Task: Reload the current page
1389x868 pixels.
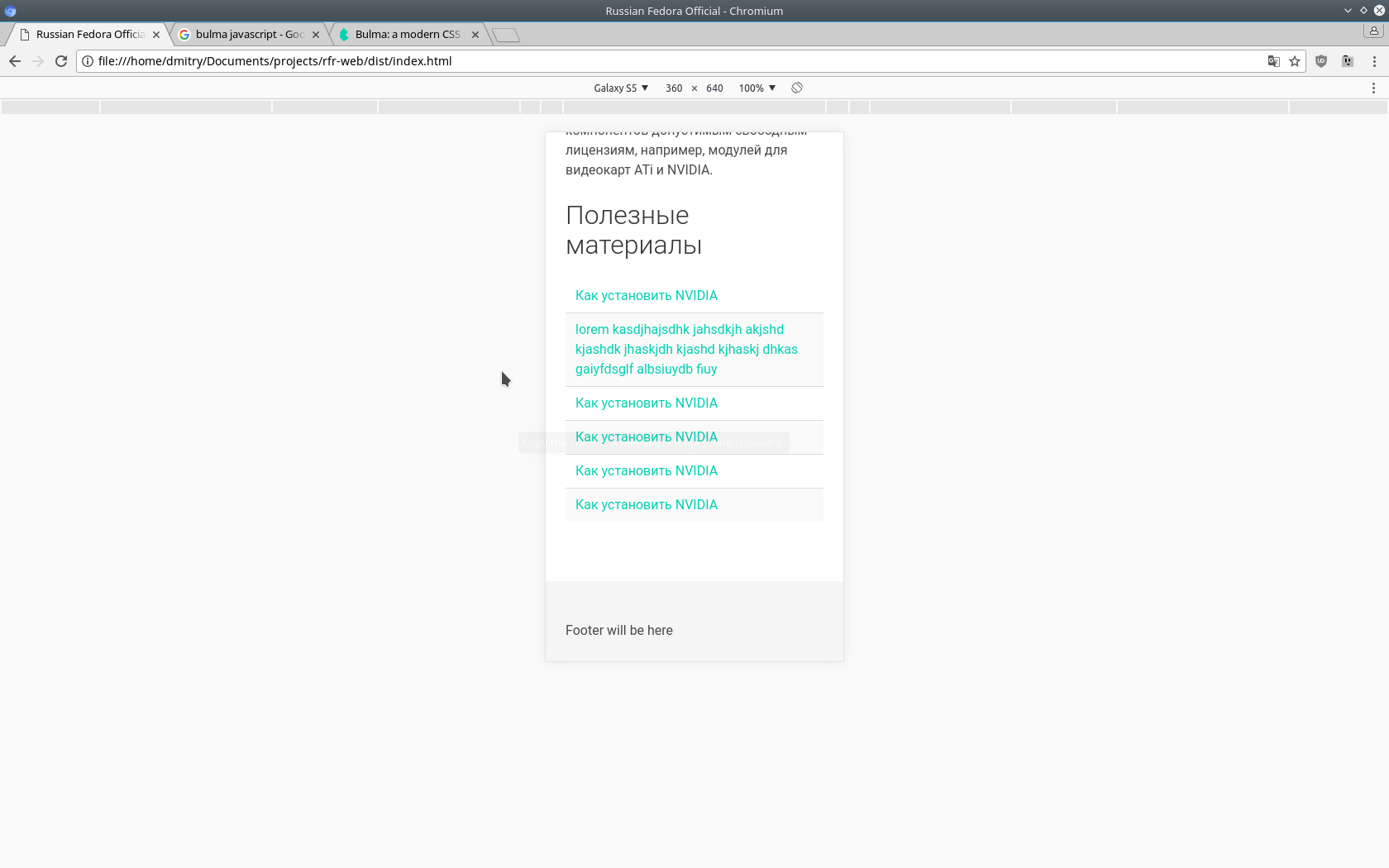Action: coord(61,61)
